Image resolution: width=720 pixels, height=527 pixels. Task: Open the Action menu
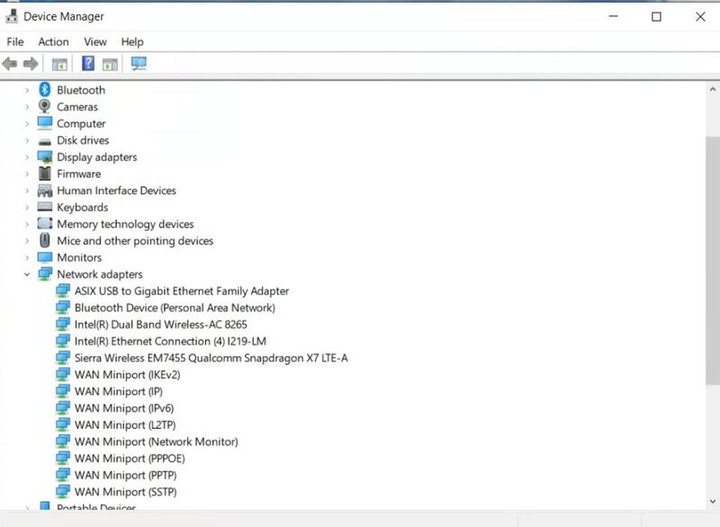click(53, 42)
